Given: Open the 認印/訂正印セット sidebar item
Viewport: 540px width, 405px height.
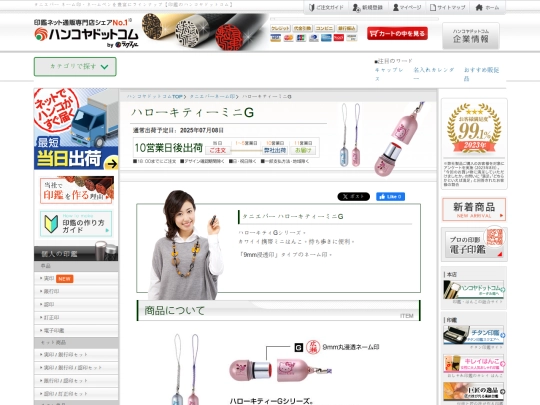Looking at the screenshot, I should [76, 394].
